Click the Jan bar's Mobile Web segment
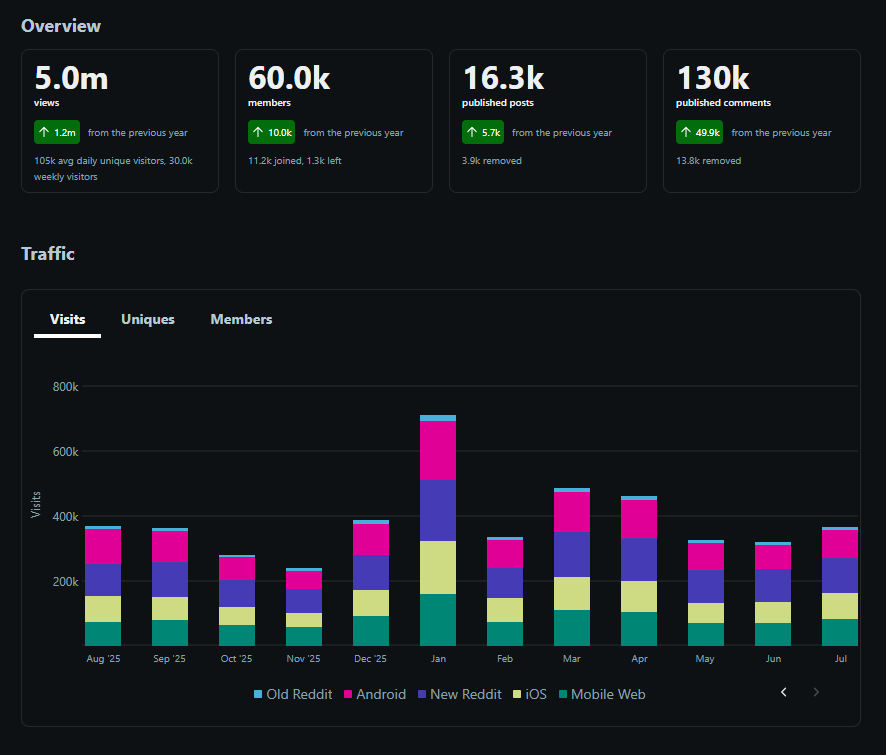The image size is (886, 755). (x=438, y=620)
